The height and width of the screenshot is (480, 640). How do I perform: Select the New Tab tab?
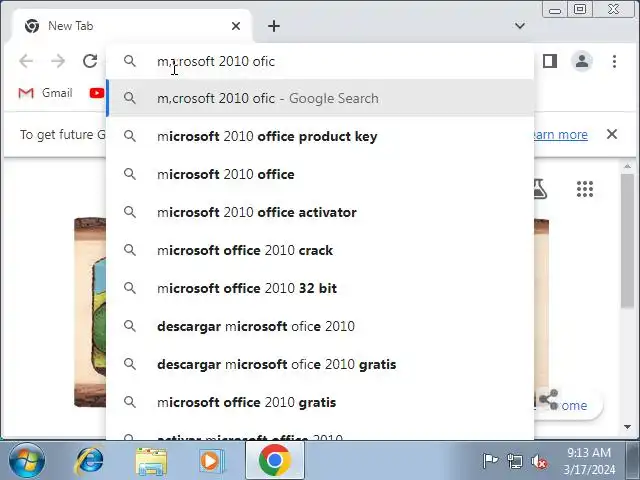(131, 26)
